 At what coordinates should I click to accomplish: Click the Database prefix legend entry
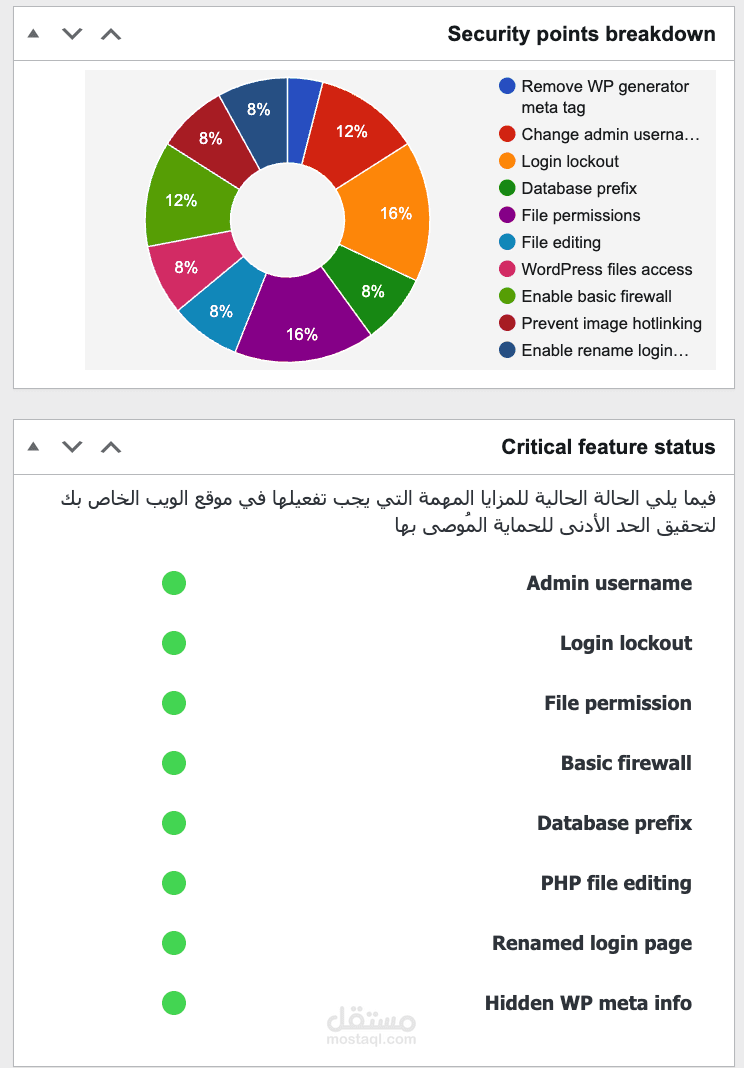click(578, 188)
